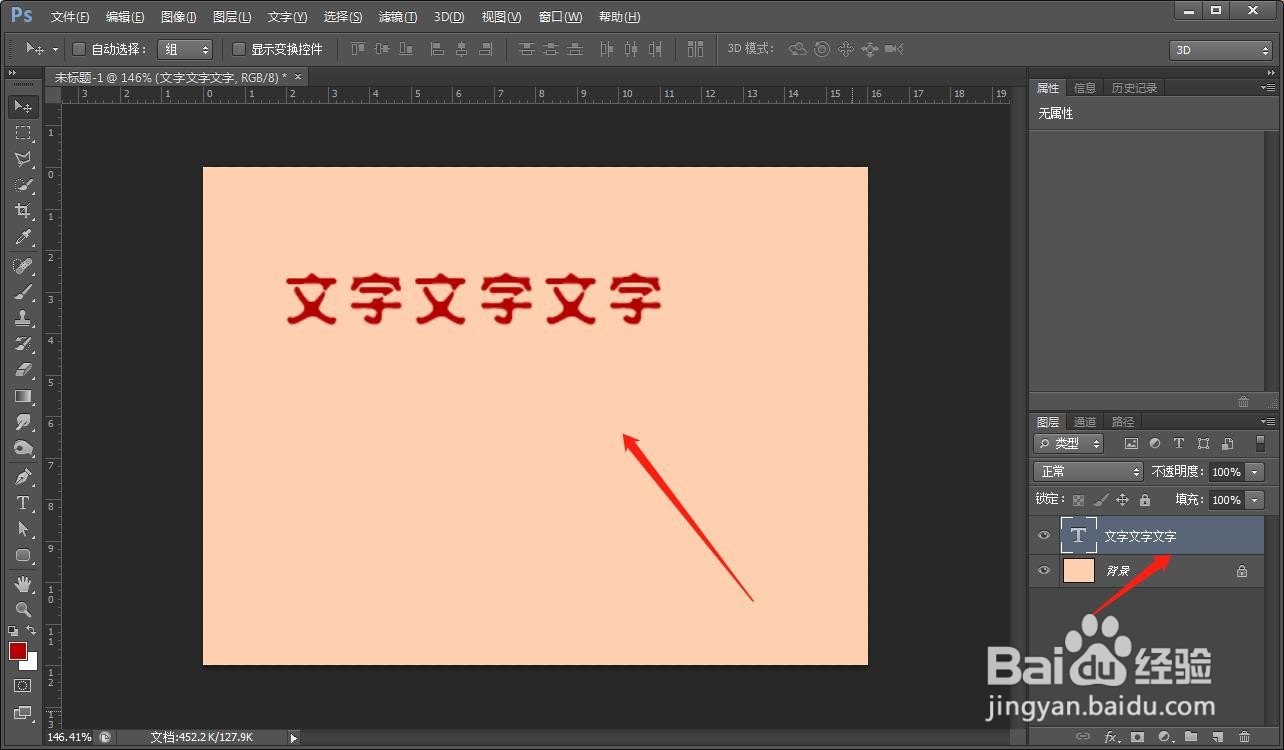Image resolution: width=1284 pixels, height=750 pixels.
Task: Switch to the 通道 tab
Action: click(x=1085, y=422)
